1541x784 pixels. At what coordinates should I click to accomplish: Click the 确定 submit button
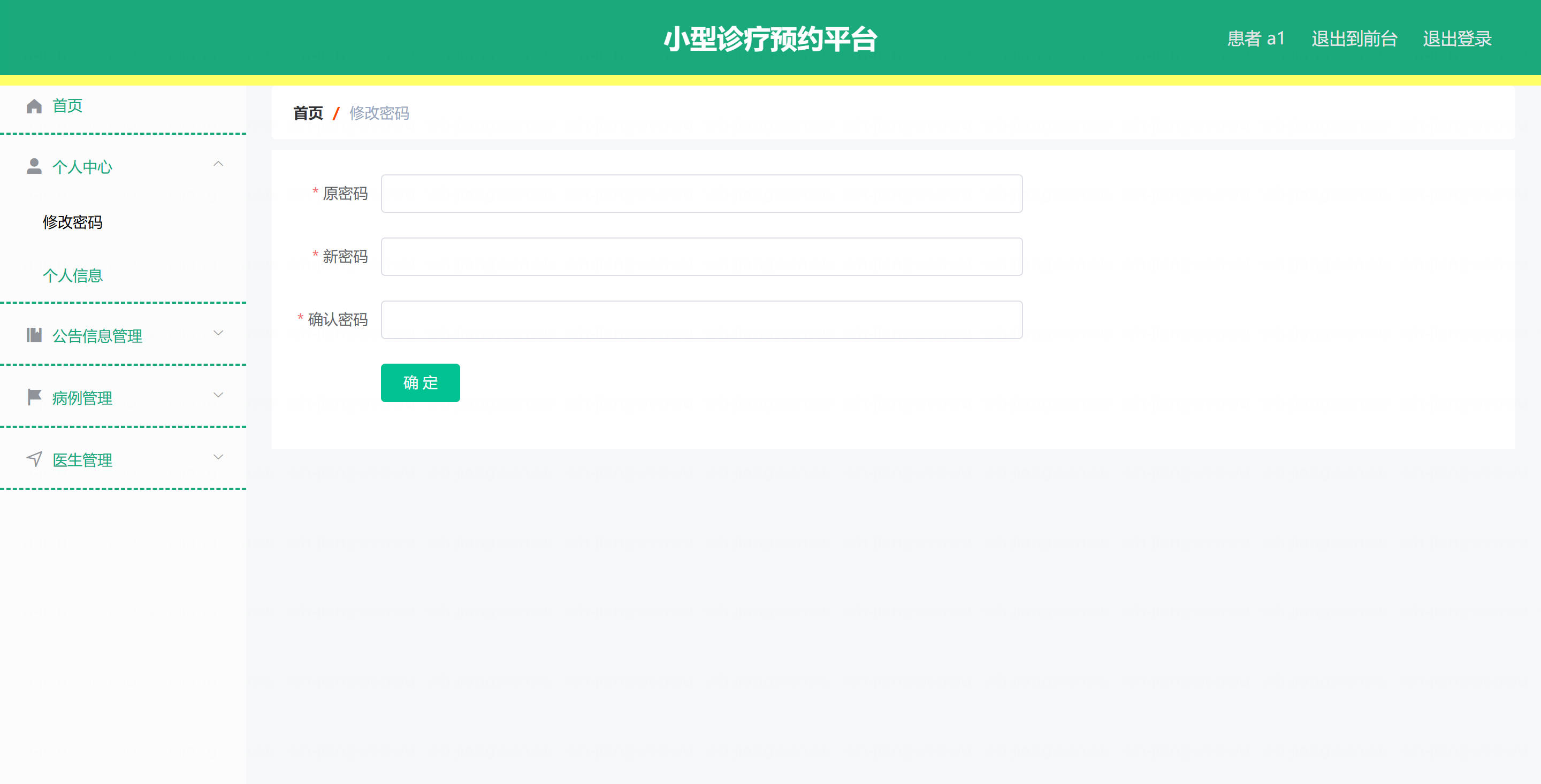point(421,383)
